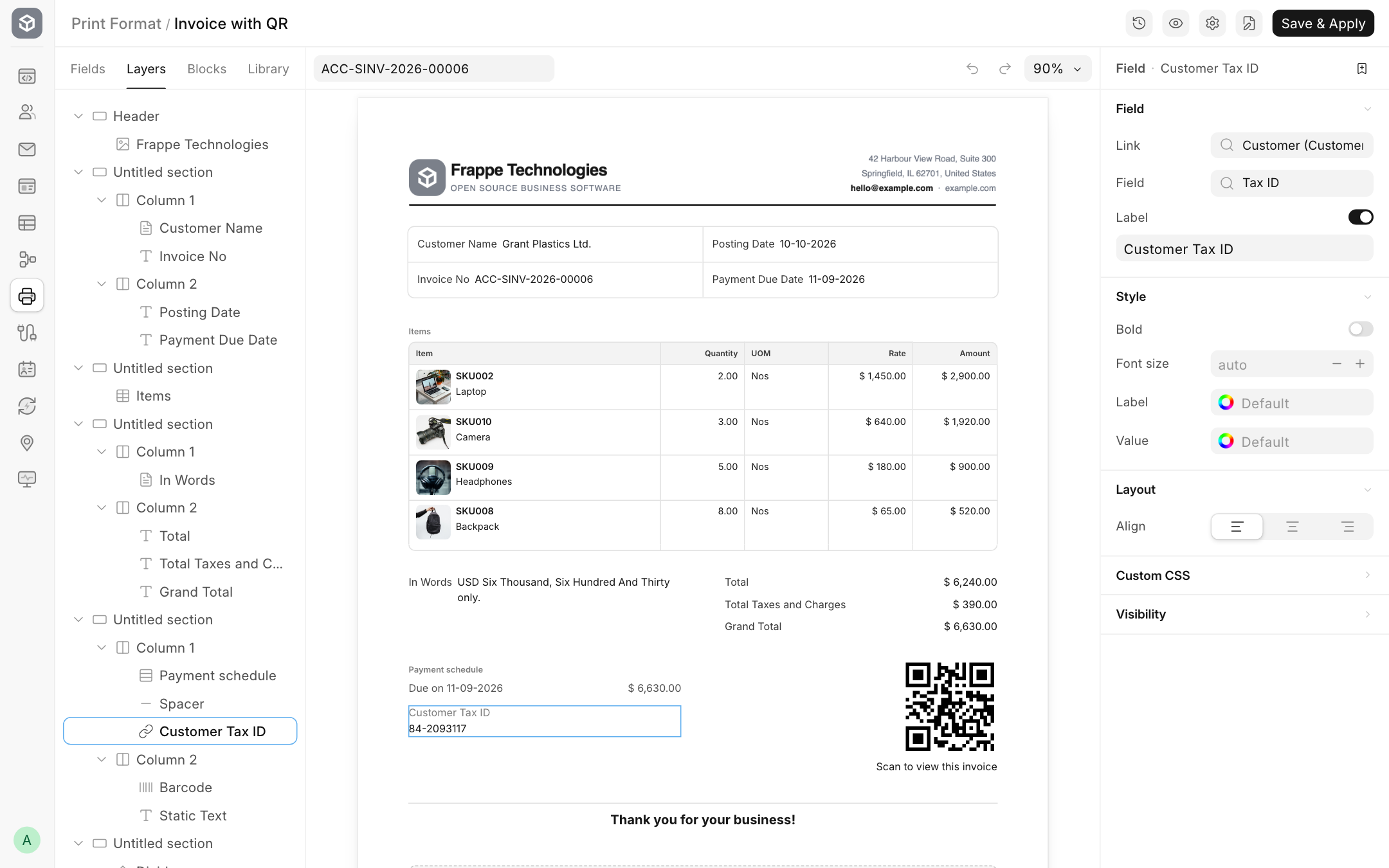Collapse the Header layer chevron
The width and height of the screenshot is (1389, 868).
point(78,116)
